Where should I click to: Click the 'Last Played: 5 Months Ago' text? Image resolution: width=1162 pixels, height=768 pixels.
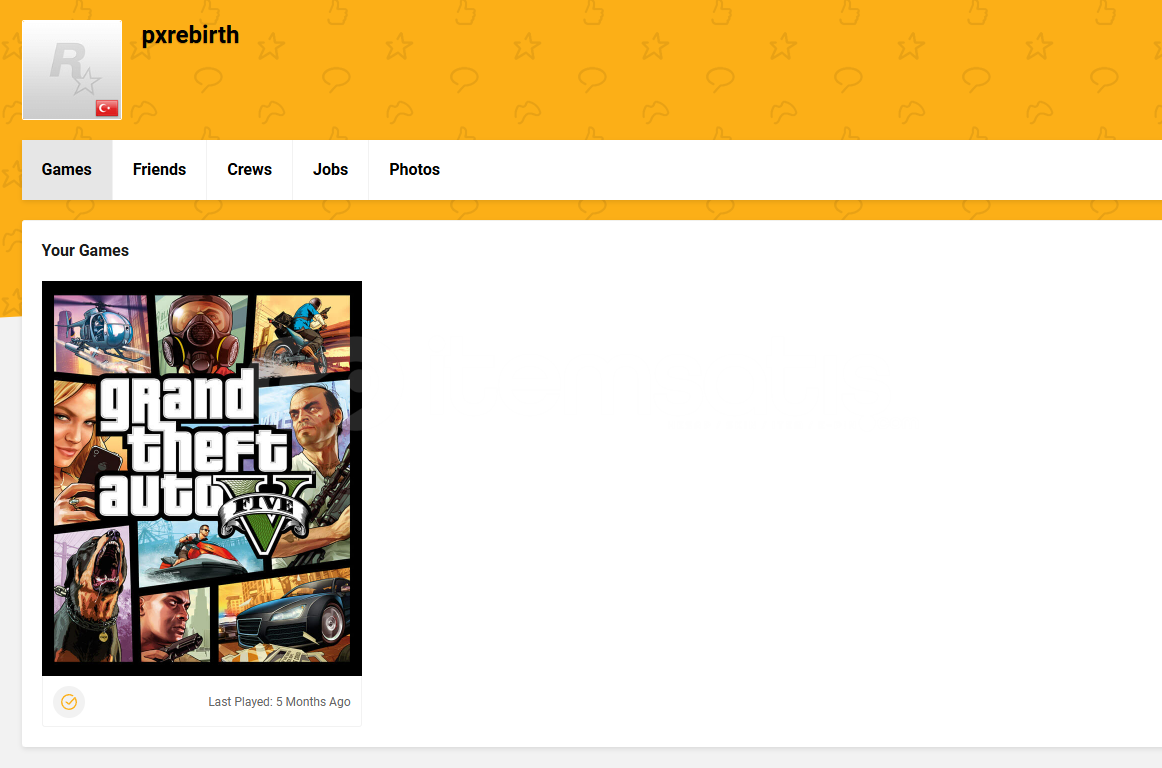[279, 702]
